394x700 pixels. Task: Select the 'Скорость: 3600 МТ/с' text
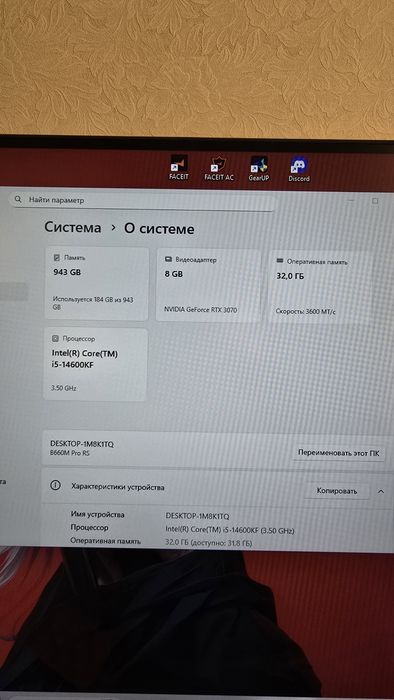[x=306, y=312]
